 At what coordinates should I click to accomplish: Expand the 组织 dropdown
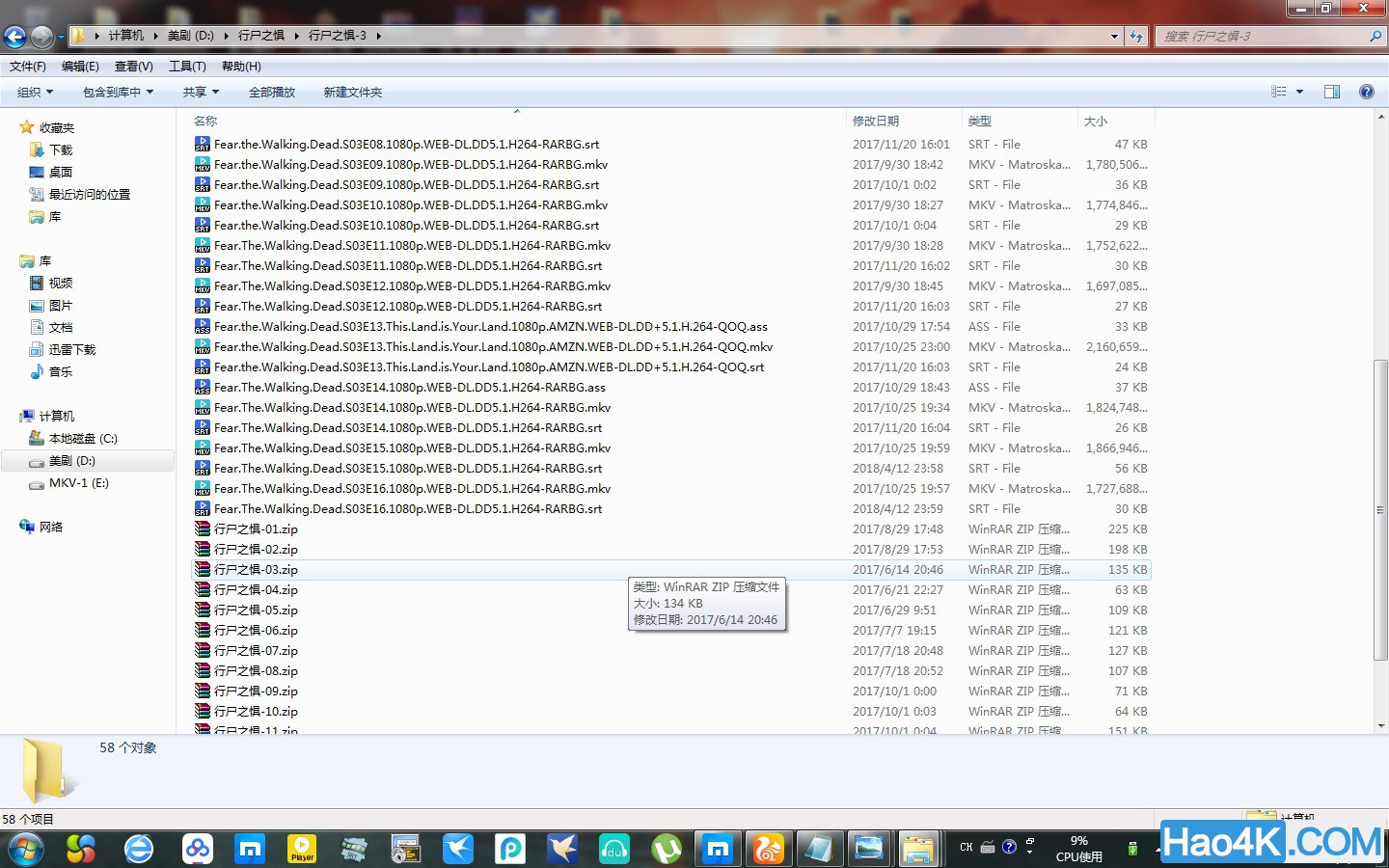pos(35,92)
